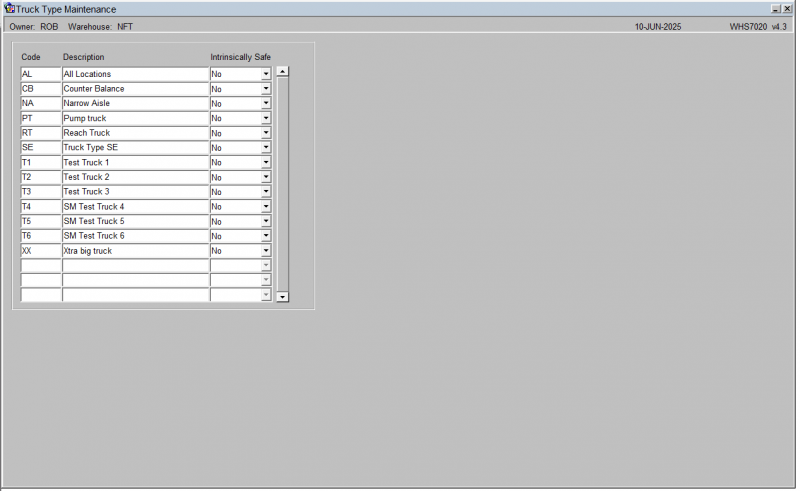Click the Pump truck description field
The width and height of the screenshot is (800, 491).
tap(135, 118)
